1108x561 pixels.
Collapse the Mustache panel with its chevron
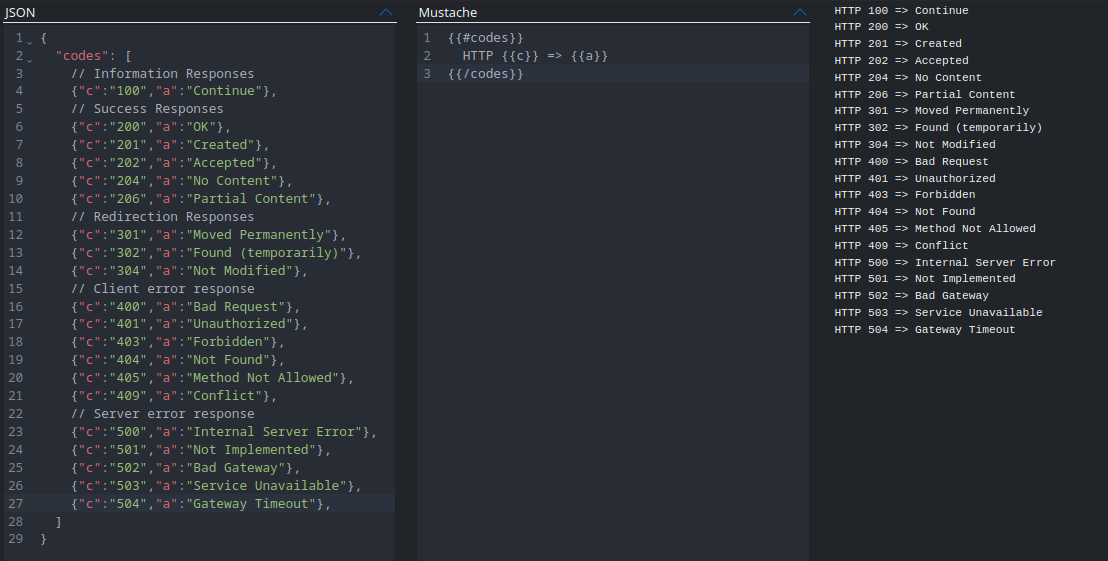(799, 13)
